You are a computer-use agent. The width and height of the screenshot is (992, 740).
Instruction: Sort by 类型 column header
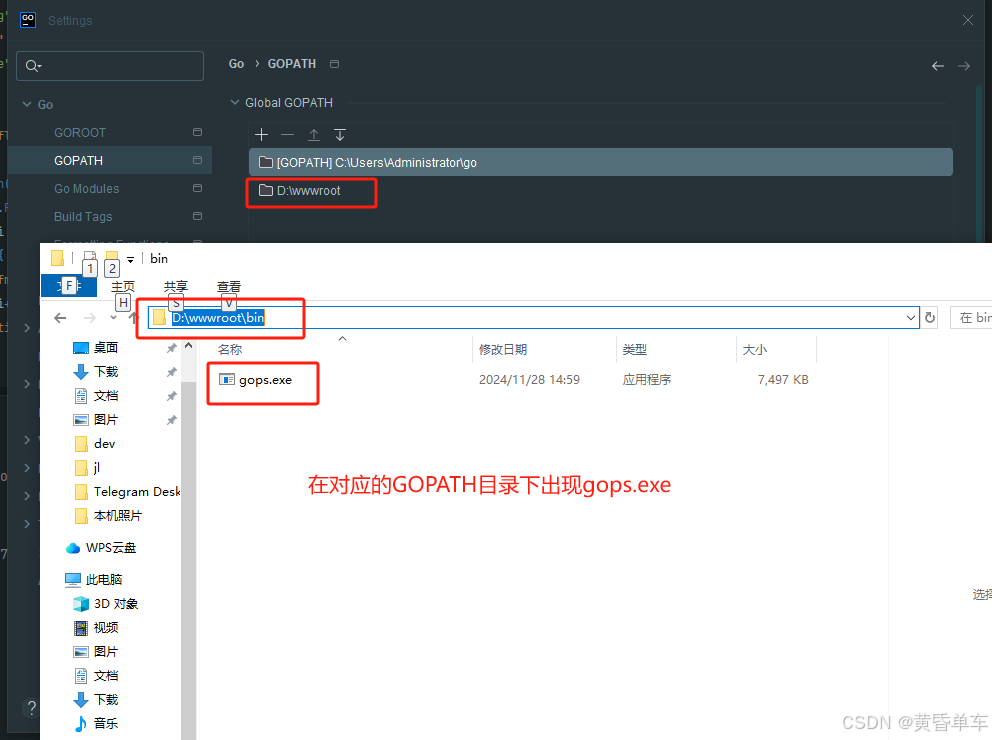coord(635,350)
